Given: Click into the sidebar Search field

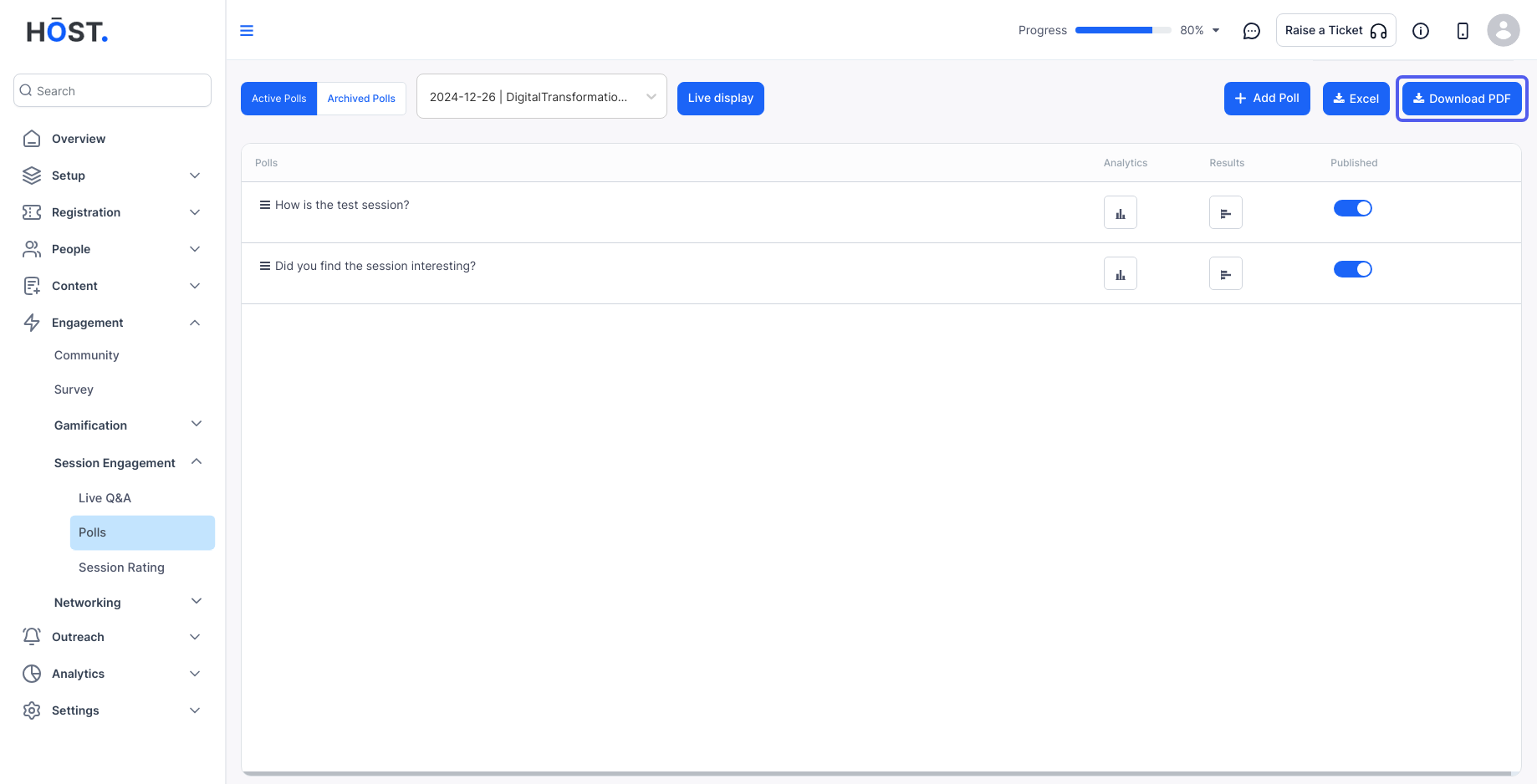Looking at the screenshot, I should [112, 90].
